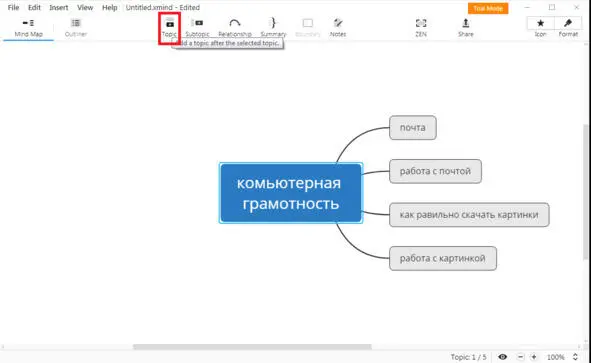Close the XMind window
This screenshot has height=363, width=591.
[576, 8]
